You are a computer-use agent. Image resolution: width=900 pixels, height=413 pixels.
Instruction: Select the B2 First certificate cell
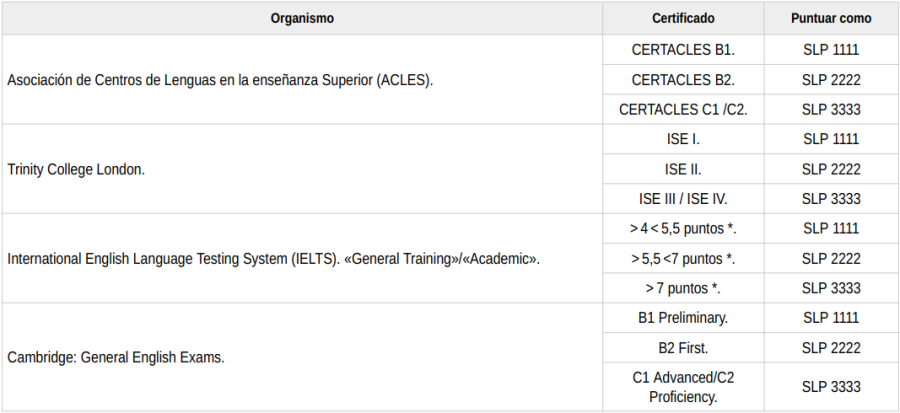(683, 349)
